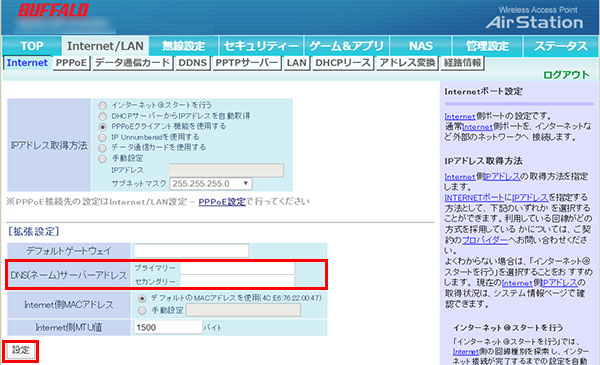Go to the ゲーム&アプリ tab
This screenshot has height=365, width=600.
[x=346, y=46]
